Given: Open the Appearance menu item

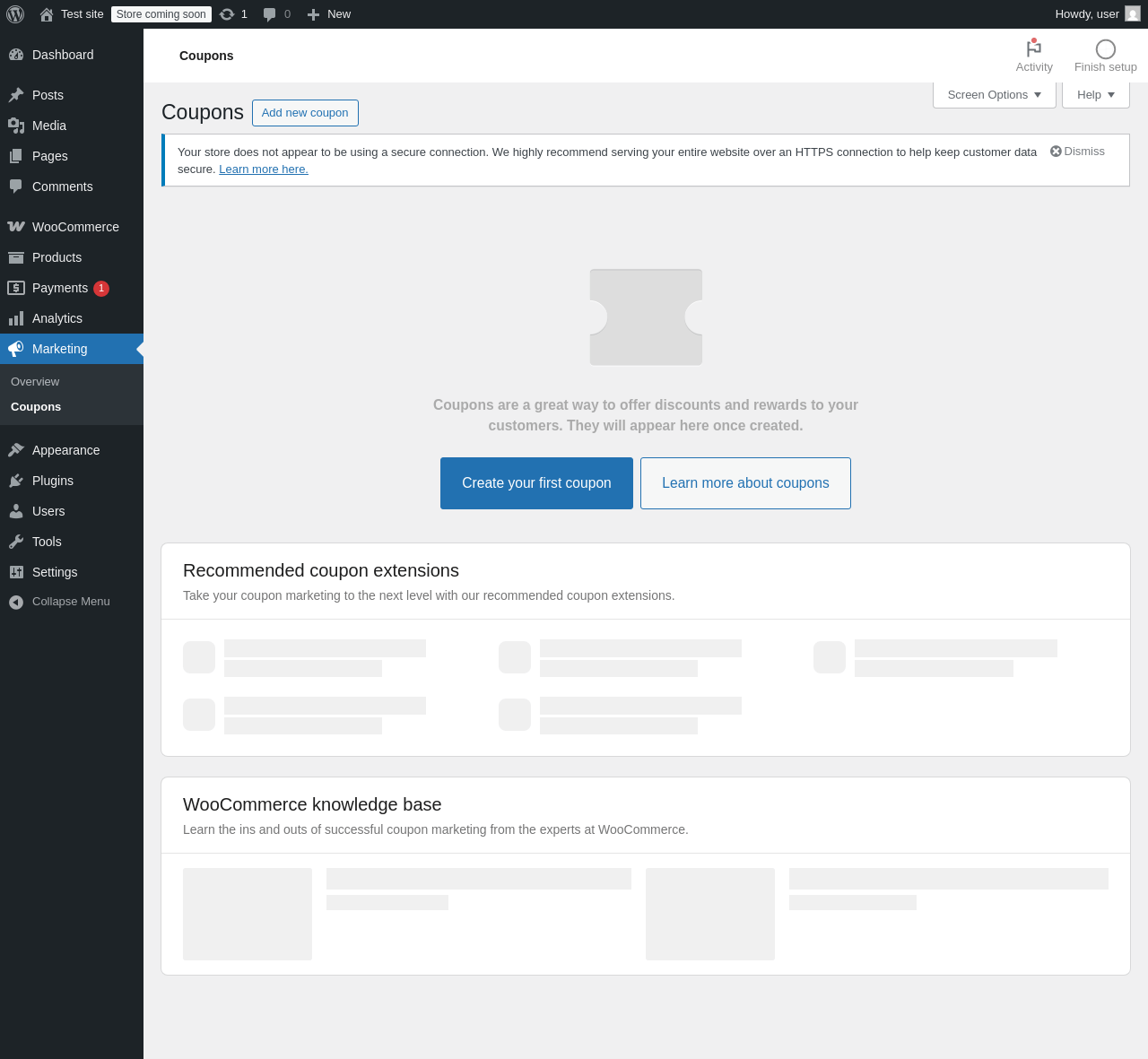Looking at the screenshot, I should pos(72,450).
